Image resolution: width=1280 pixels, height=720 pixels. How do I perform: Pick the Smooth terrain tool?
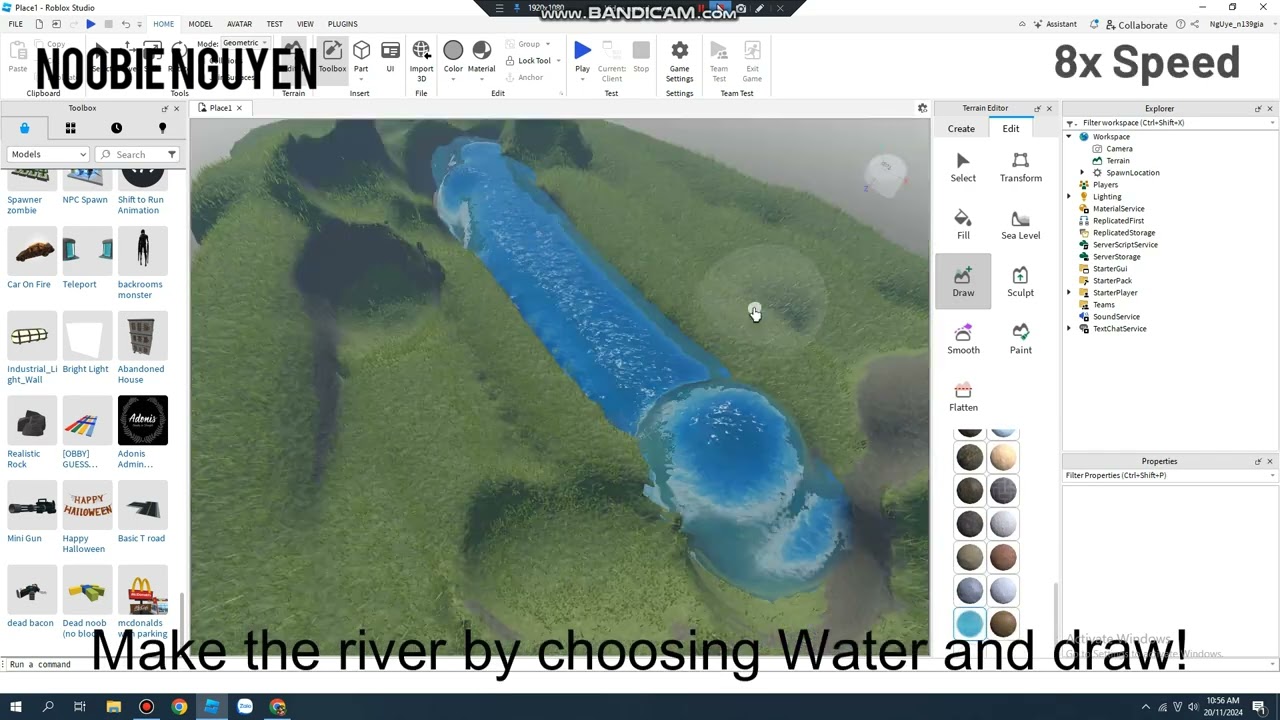click(963, 338)
